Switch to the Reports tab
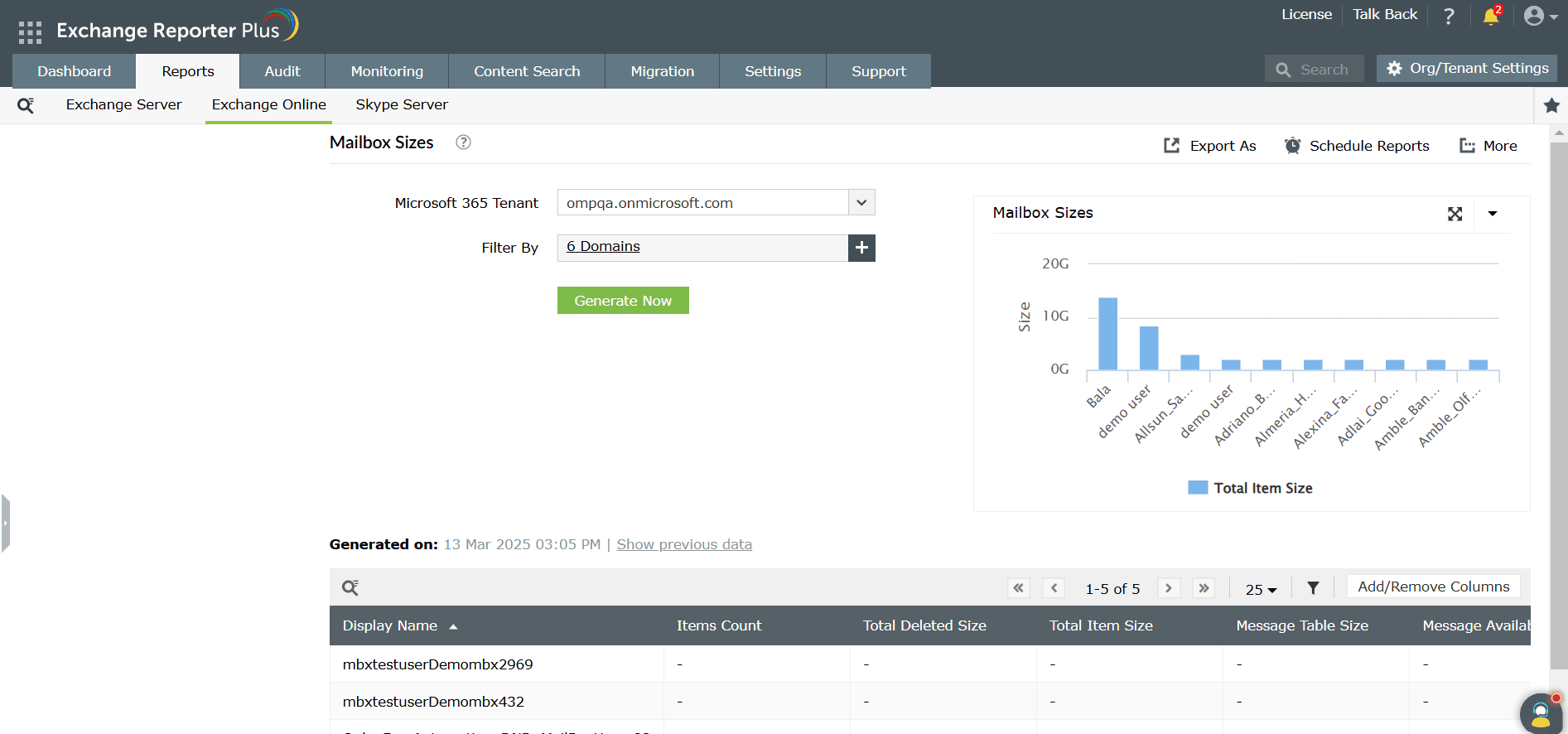This screenshot has height=734, width=1568. 188,71
